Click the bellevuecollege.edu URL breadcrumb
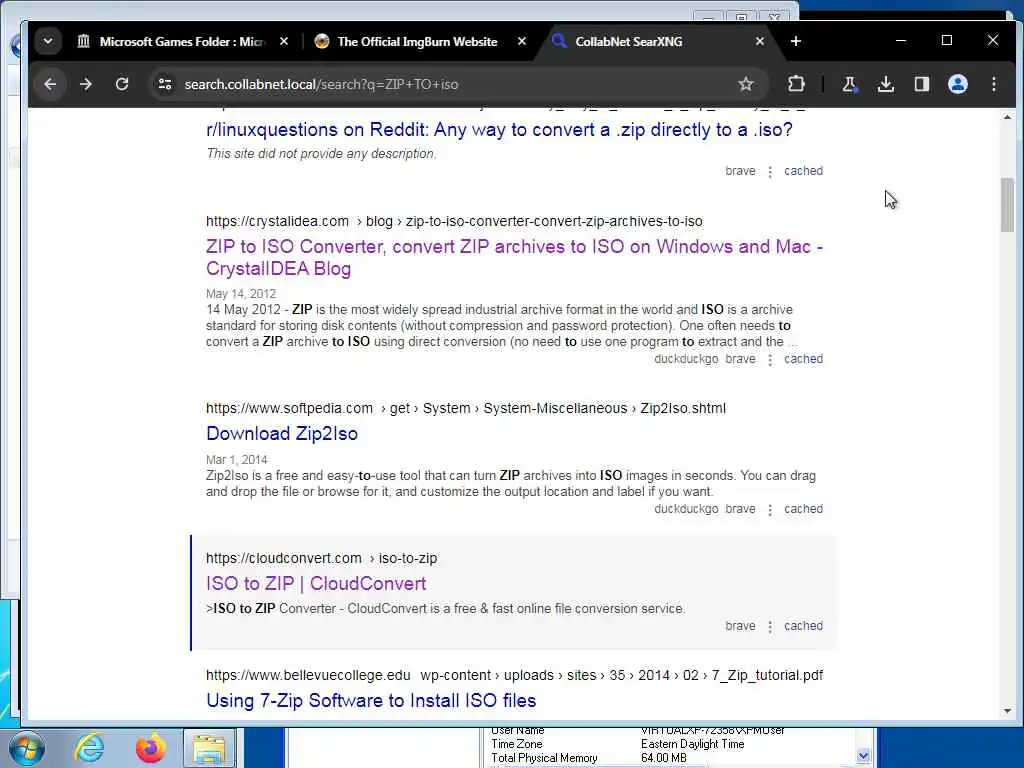The width and height of the screenshot is (1024, 768). (514, 675)
